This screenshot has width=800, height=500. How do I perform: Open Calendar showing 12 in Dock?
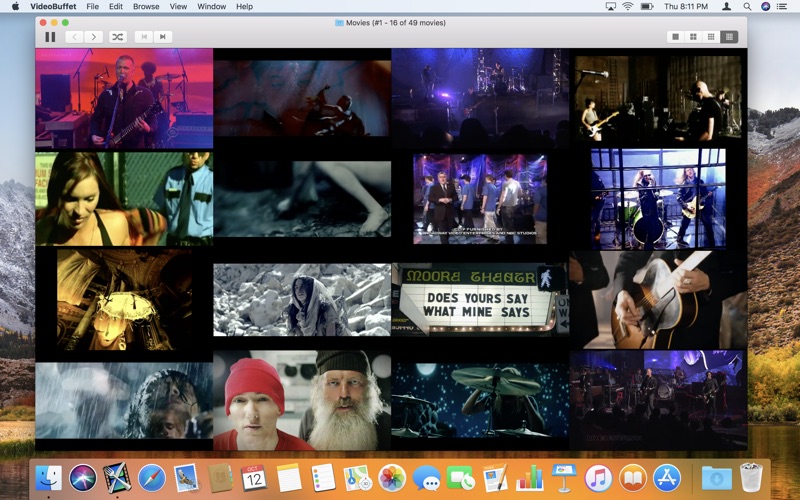tap(254, 478)
